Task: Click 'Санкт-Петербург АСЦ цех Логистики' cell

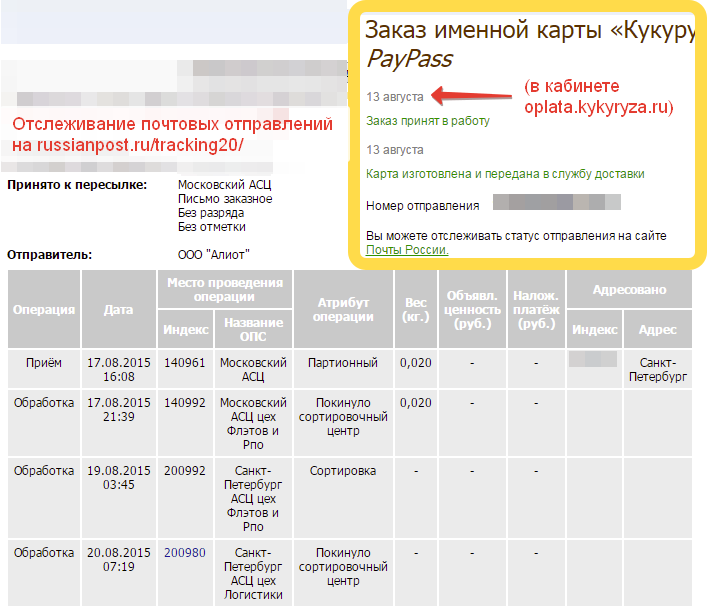Action: coord(253,573)
